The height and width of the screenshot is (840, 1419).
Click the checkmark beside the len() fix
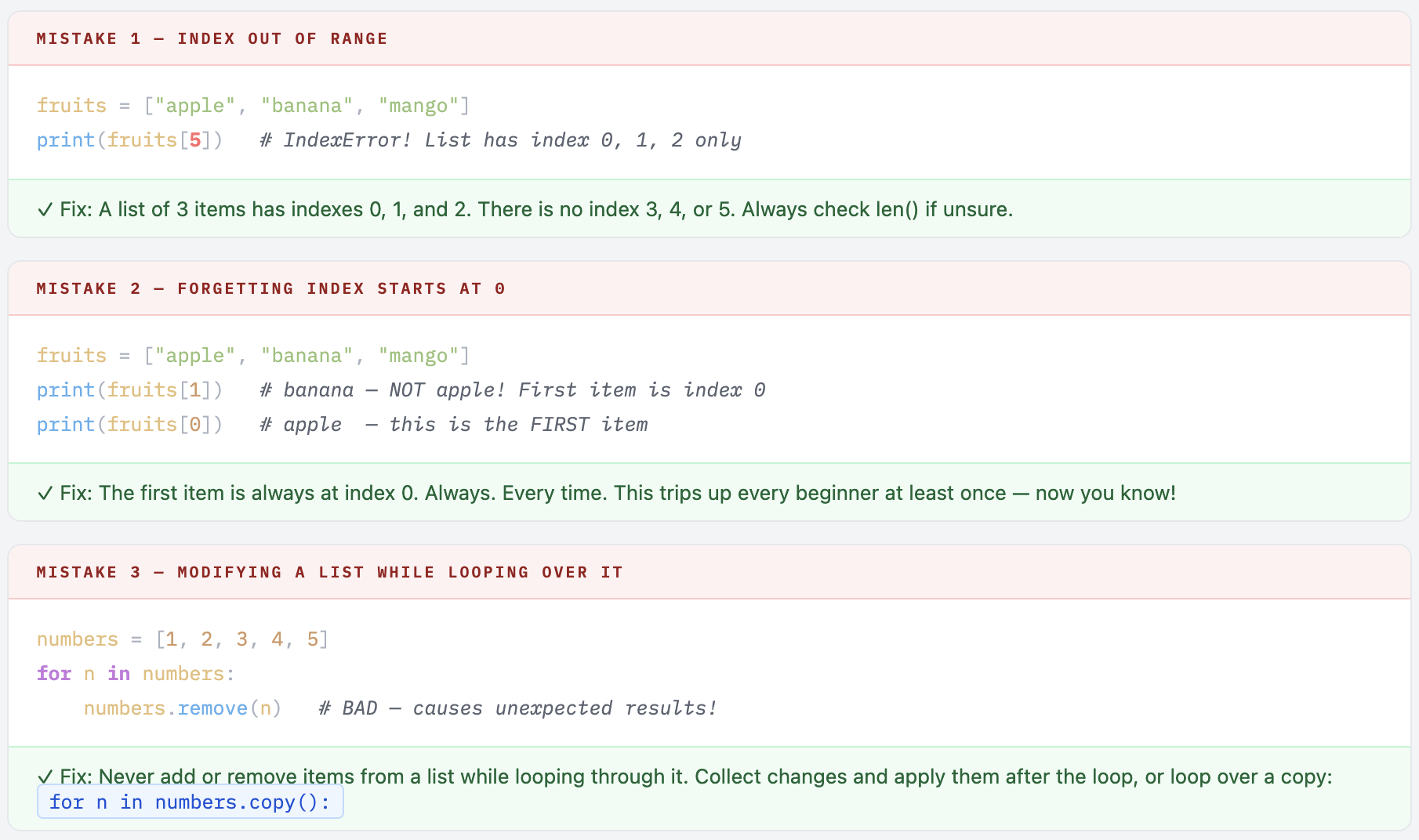tap(45, 210)
